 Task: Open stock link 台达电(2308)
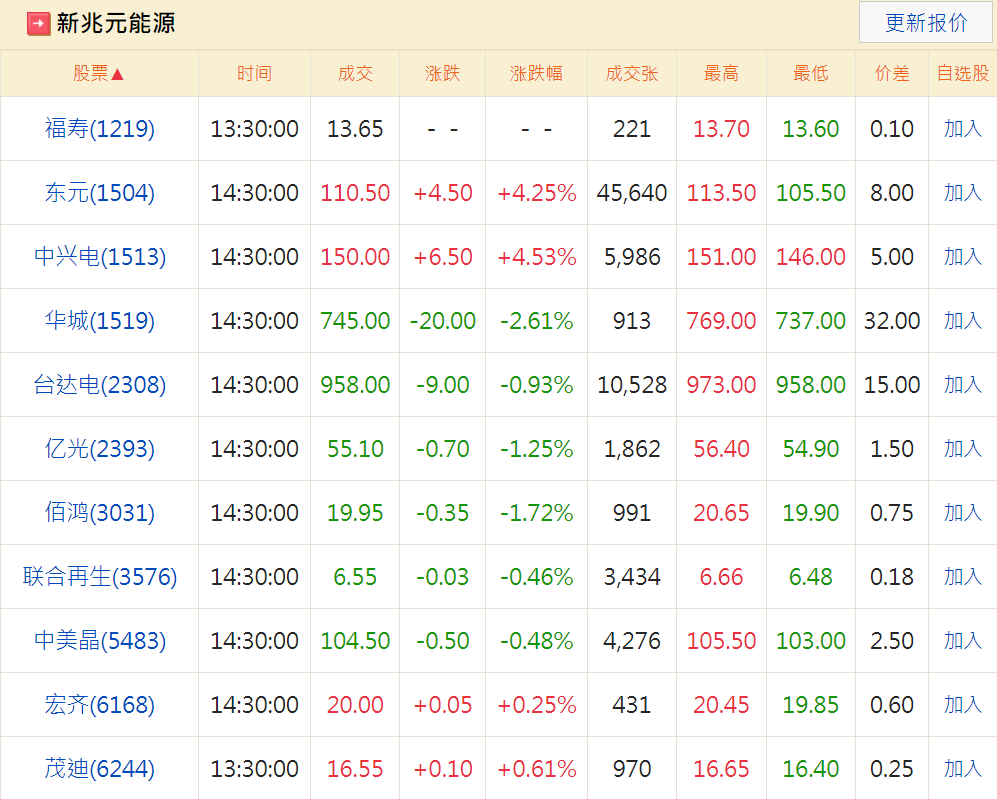100,385
